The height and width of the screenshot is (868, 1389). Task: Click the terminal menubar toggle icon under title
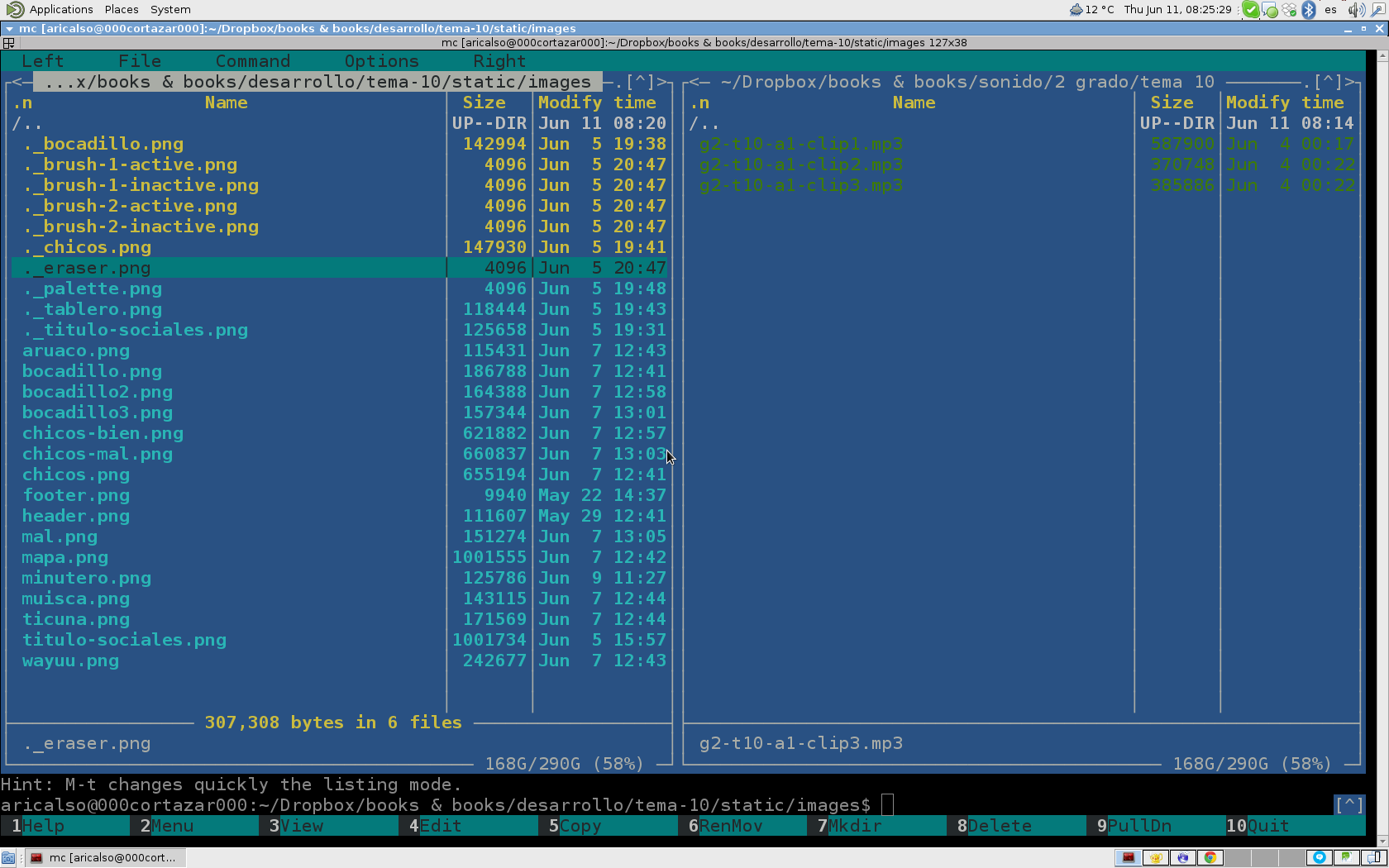[x=8, y=42]
